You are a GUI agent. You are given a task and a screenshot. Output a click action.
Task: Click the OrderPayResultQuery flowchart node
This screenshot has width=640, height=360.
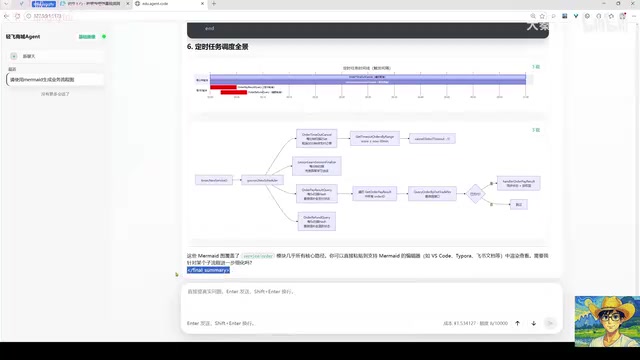point(317,194)
